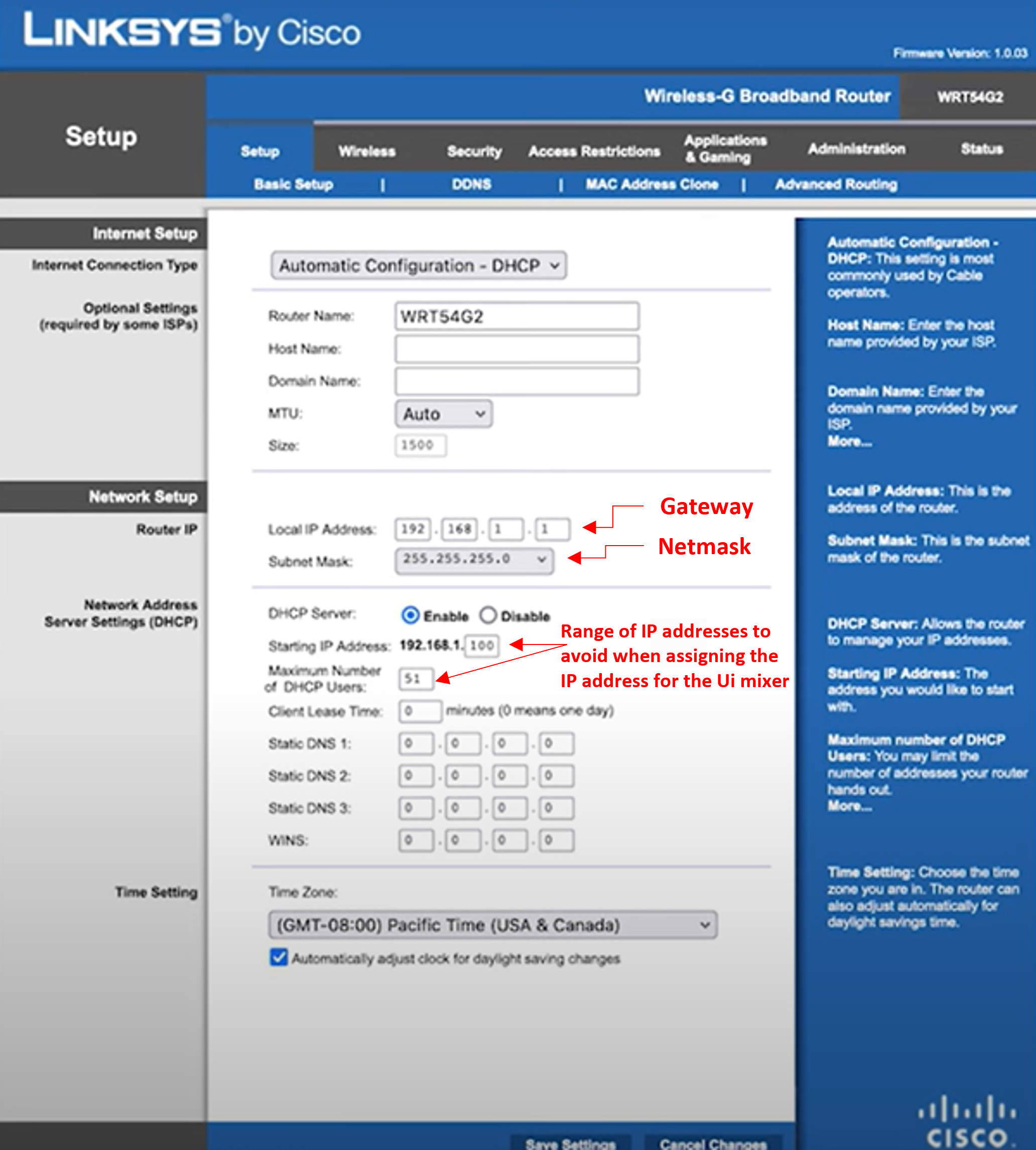
Task: Click the third Local IP Address octet field
Action: (506, 529)
